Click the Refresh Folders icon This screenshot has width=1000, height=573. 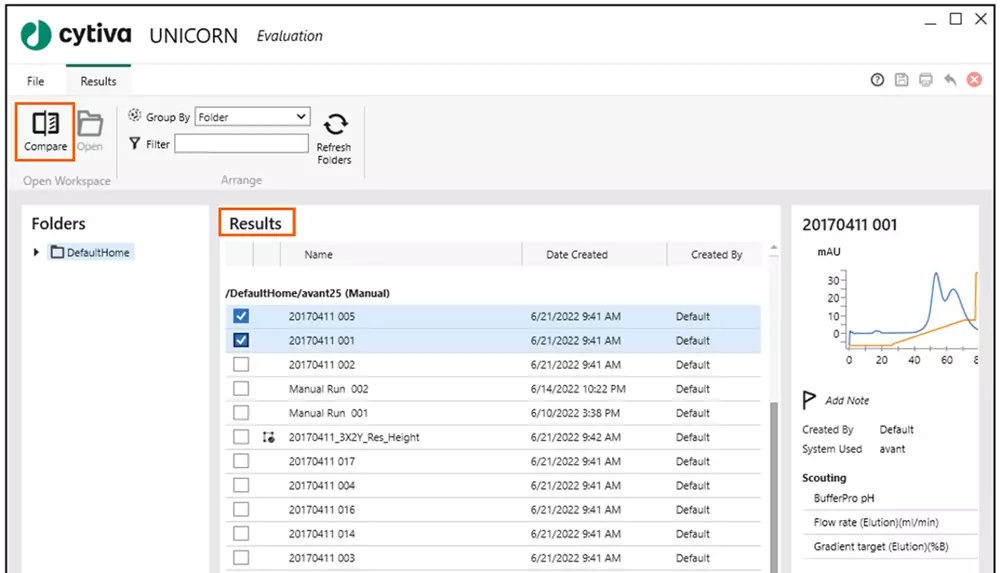[334, 125]
